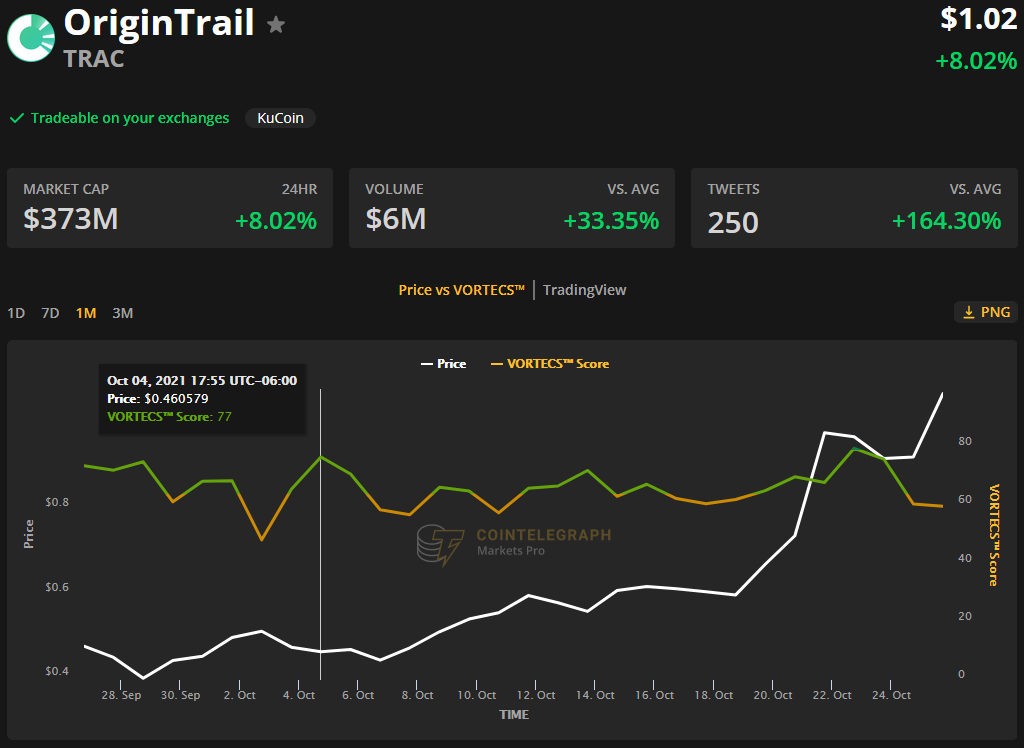Select the 7D time range
The width and height of the screenshot is (1024, 748).
50,313
